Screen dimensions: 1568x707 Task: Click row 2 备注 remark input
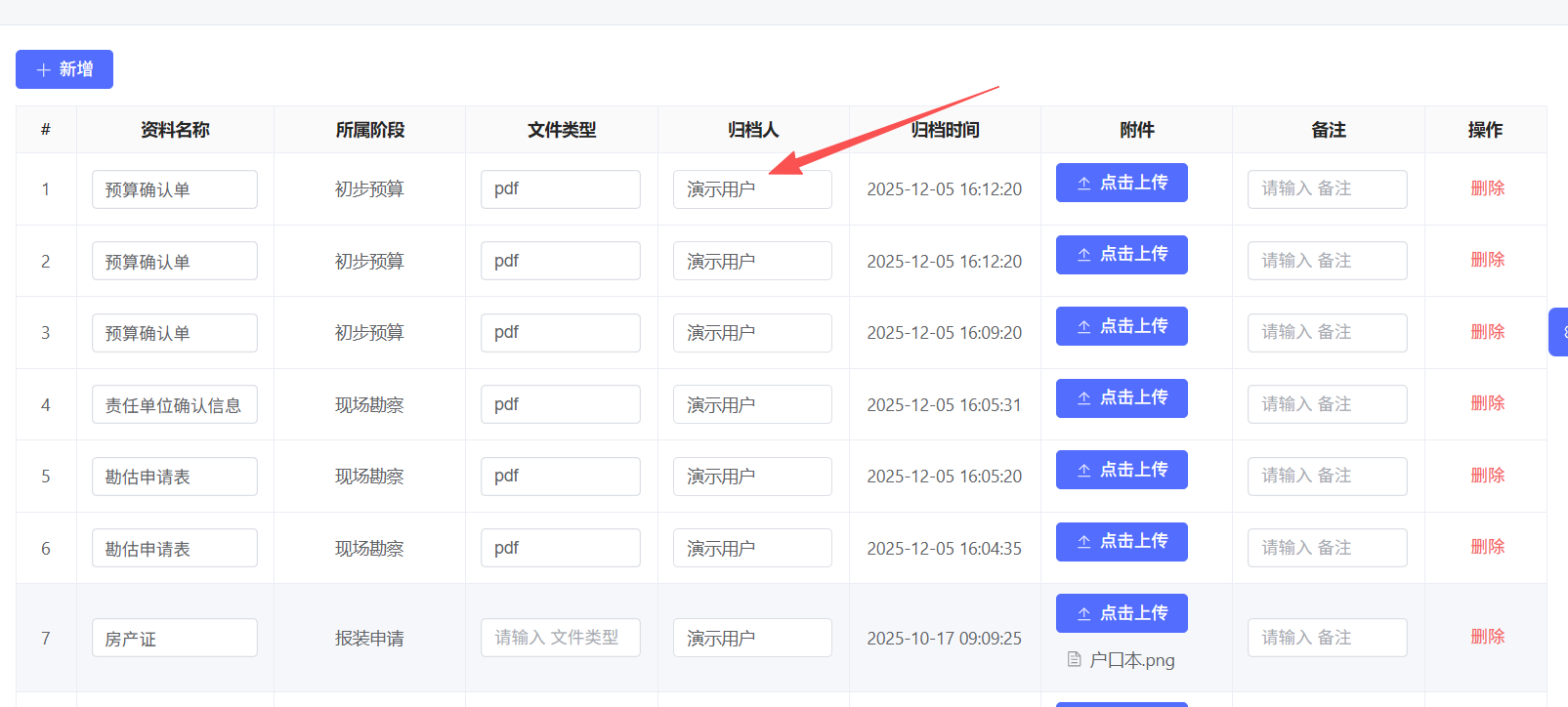point(1327,261)
